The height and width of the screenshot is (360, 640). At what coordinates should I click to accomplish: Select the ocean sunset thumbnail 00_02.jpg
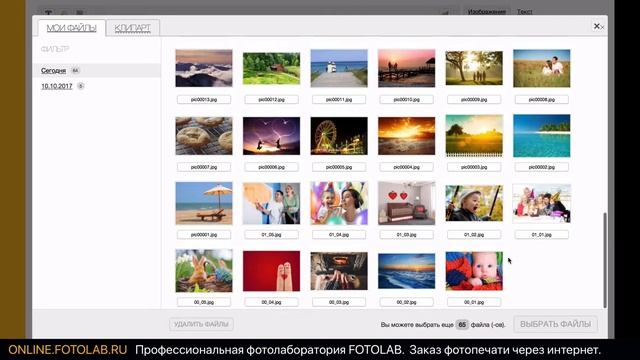click(407, 271)
